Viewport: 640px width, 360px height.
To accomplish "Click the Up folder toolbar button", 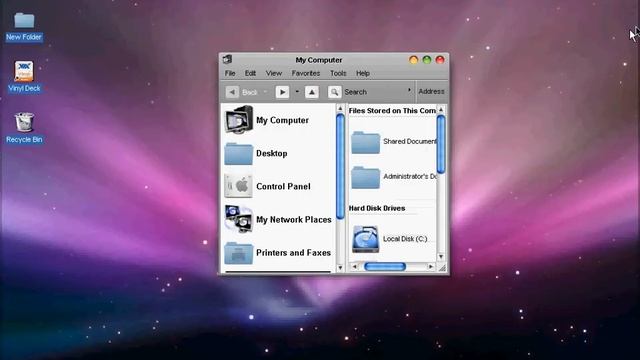I will (312, 92).
